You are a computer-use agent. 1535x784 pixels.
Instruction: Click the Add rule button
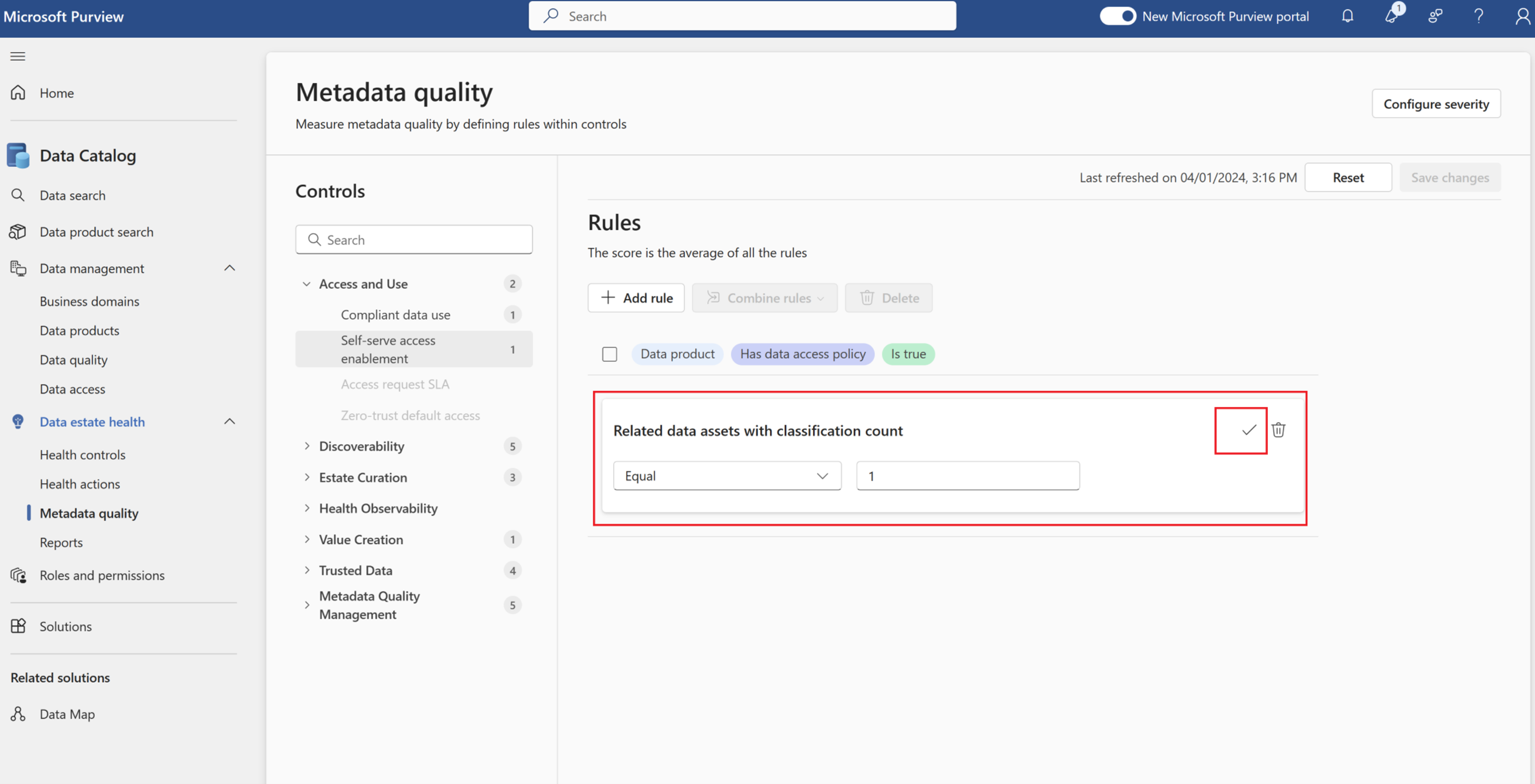[636, 297]
